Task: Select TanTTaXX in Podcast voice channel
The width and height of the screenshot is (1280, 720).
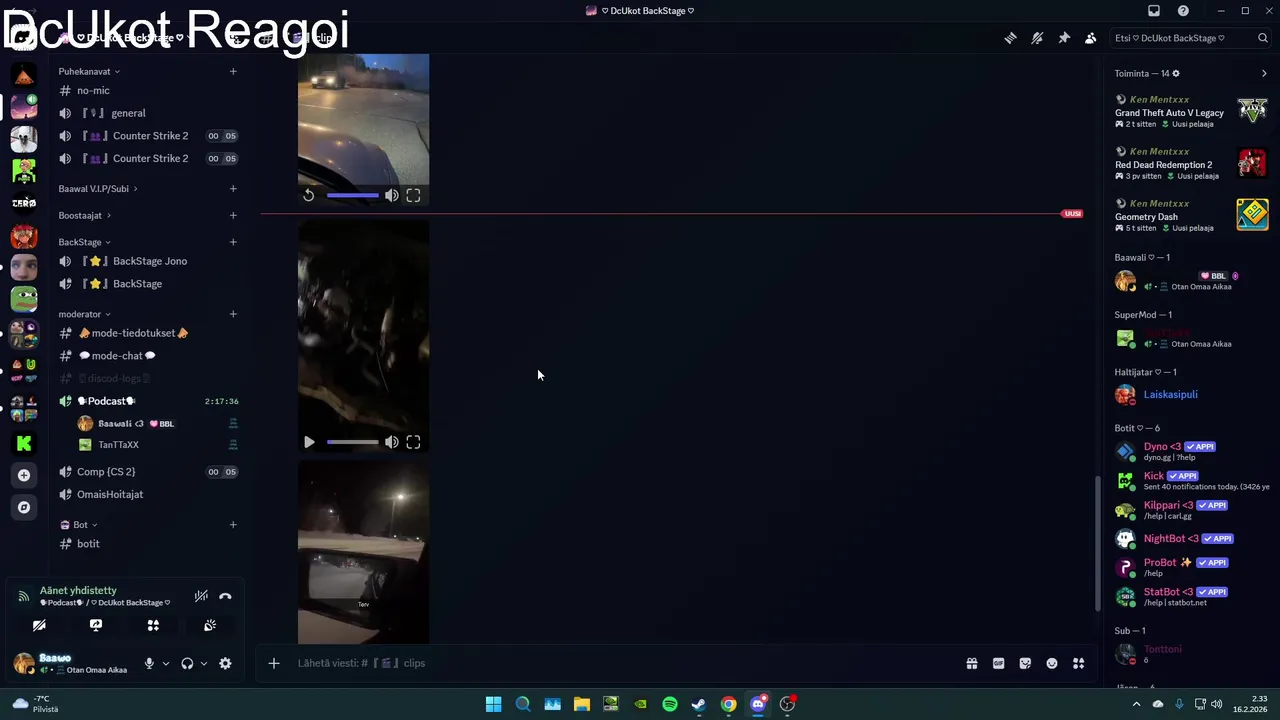Action: [x=157, y=444]
